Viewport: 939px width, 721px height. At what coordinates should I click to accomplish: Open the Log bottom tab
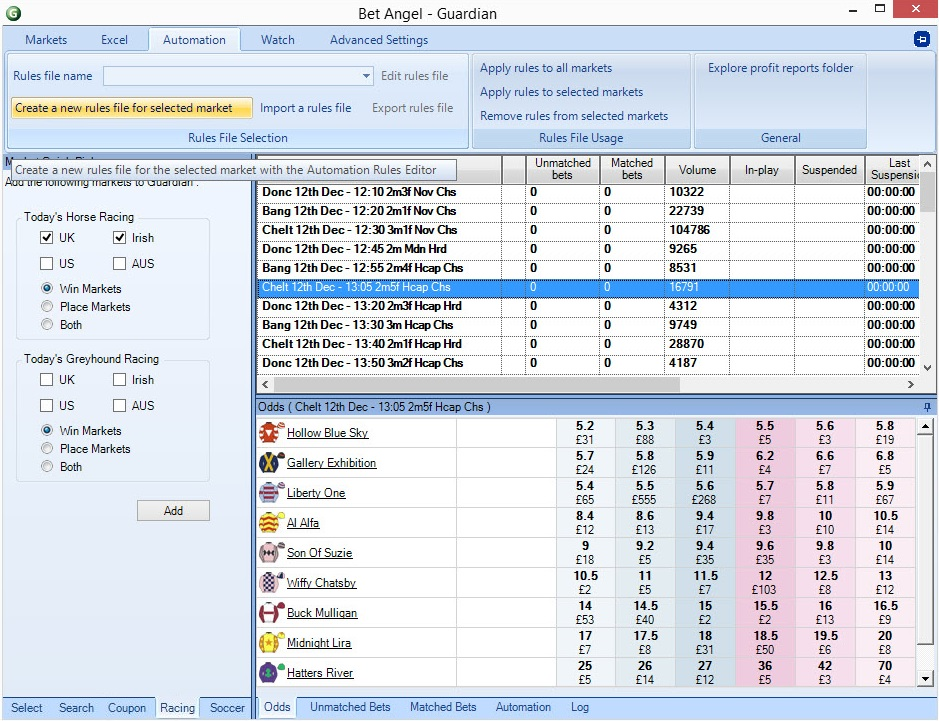[580, 707]
